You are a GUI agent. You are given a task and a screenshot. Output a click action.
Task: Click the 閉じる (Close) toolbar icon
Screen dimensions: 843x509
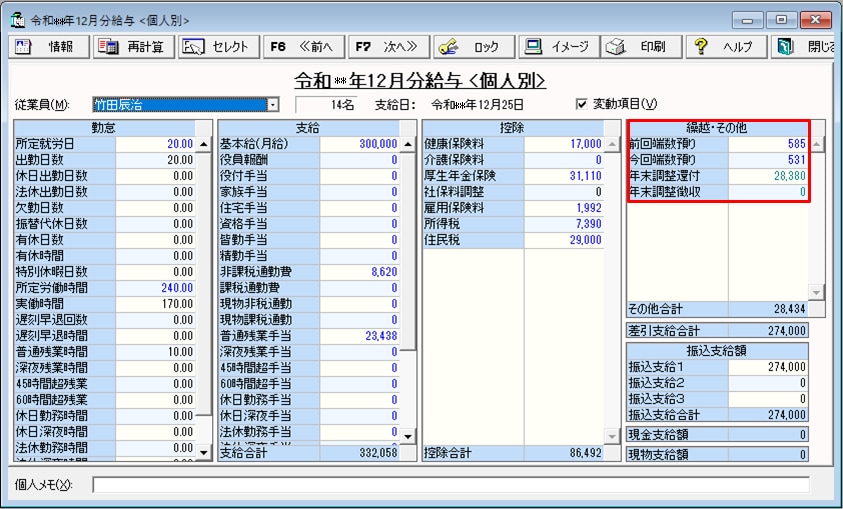786,47
